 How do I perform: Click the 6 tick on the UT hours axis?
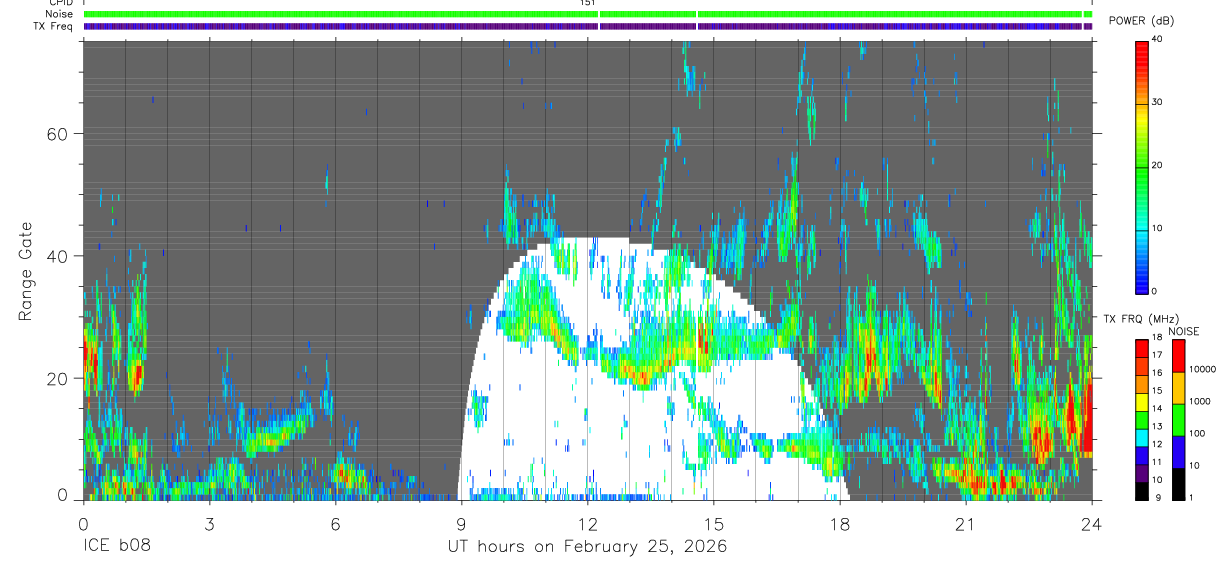(x=335, y=523)
